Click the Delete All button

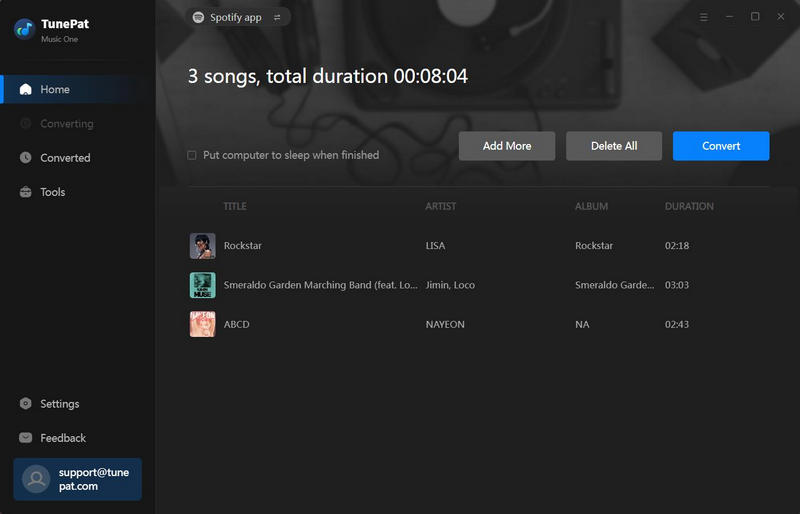[x=614, y=146]
